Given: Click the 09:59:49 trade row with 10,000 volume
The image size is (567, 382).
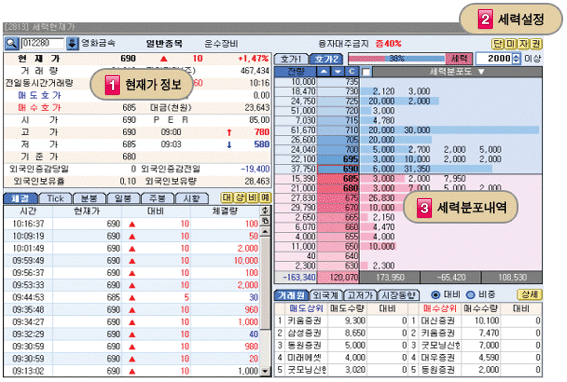Looking at the screenshot, I should point(132,261).
